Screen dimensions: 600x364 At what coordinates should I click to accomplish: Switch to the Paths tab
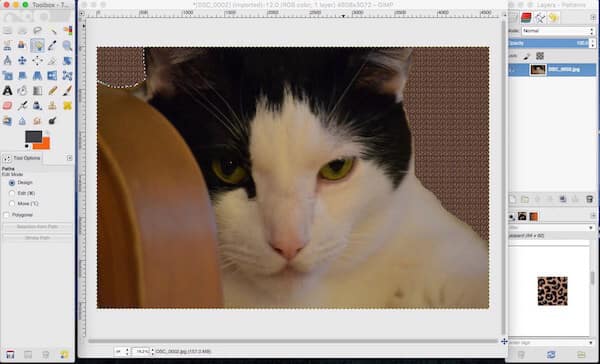pyautogui.click(x=540, y=17)
